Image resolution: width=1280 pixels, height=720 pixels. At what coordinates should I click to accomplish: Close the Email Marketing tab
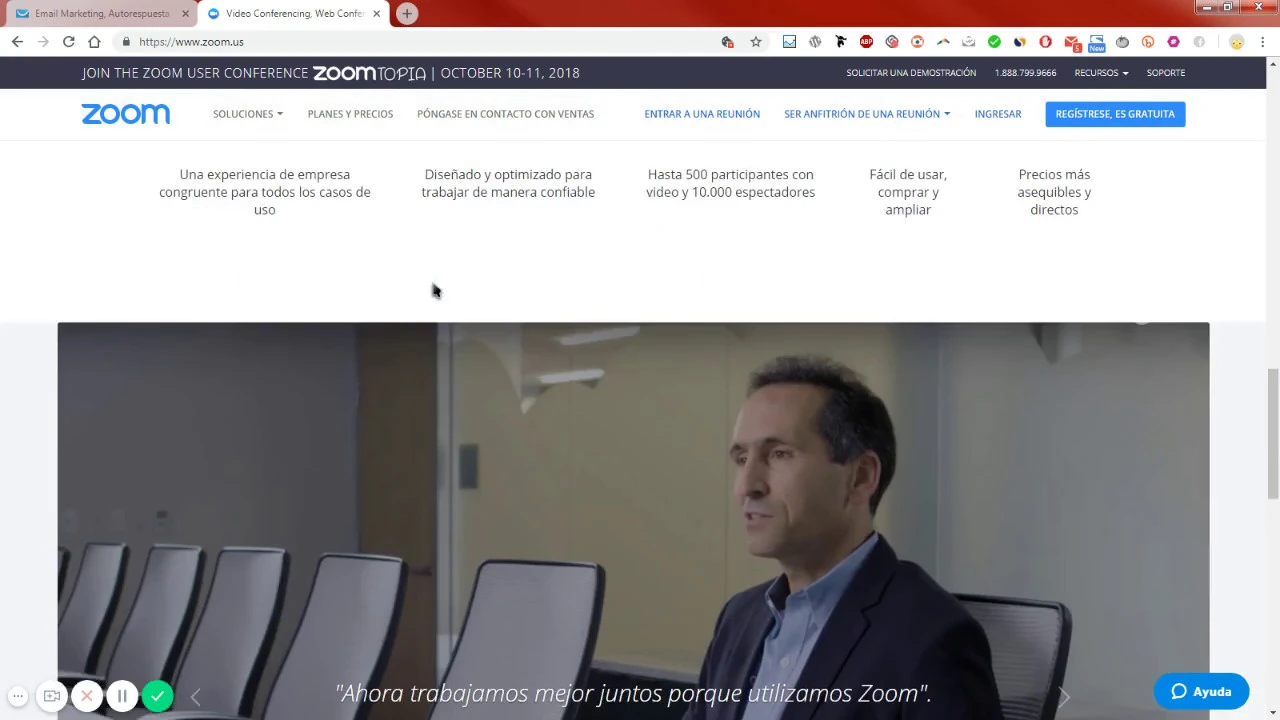tap(185, 14)
